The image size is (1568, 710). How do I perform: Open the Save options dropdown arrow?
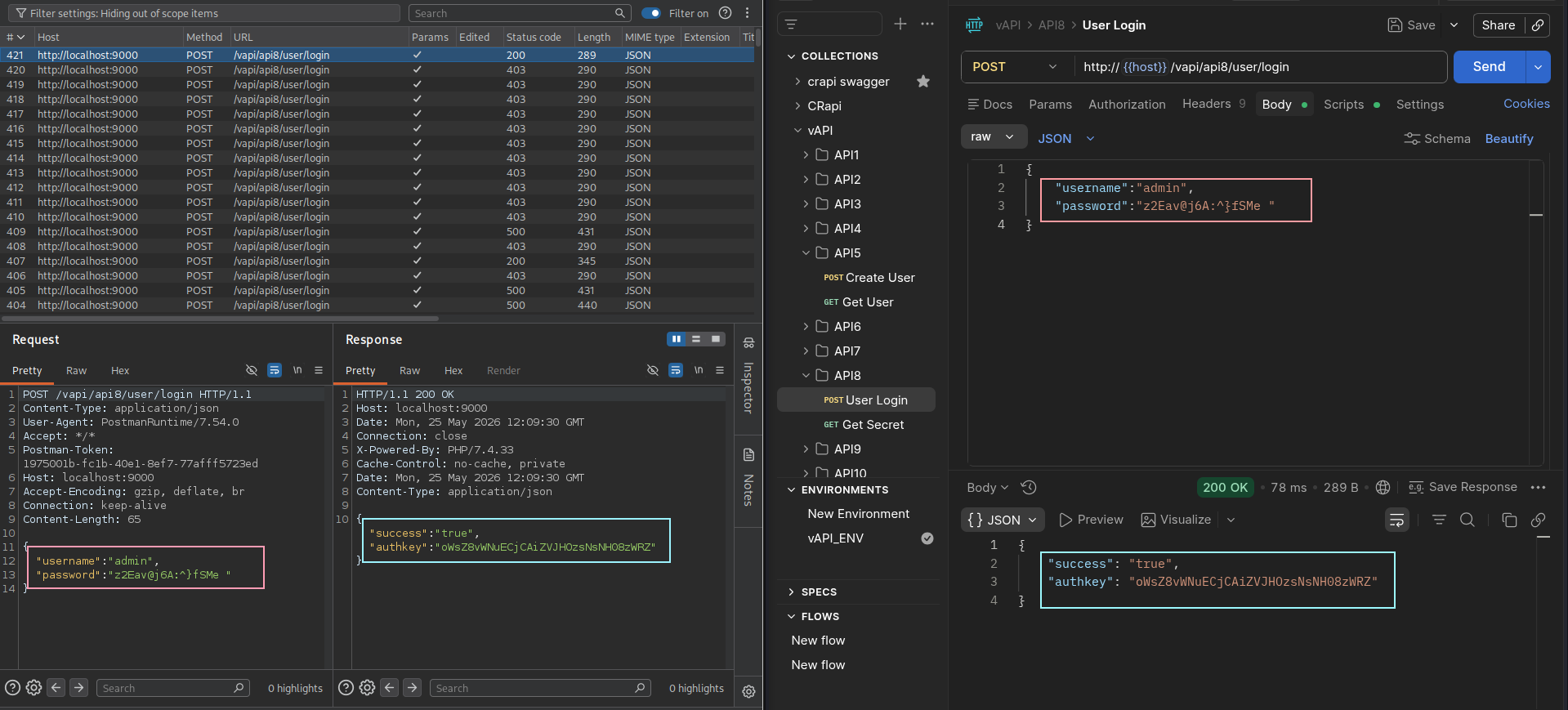[x=1454, y=25]
